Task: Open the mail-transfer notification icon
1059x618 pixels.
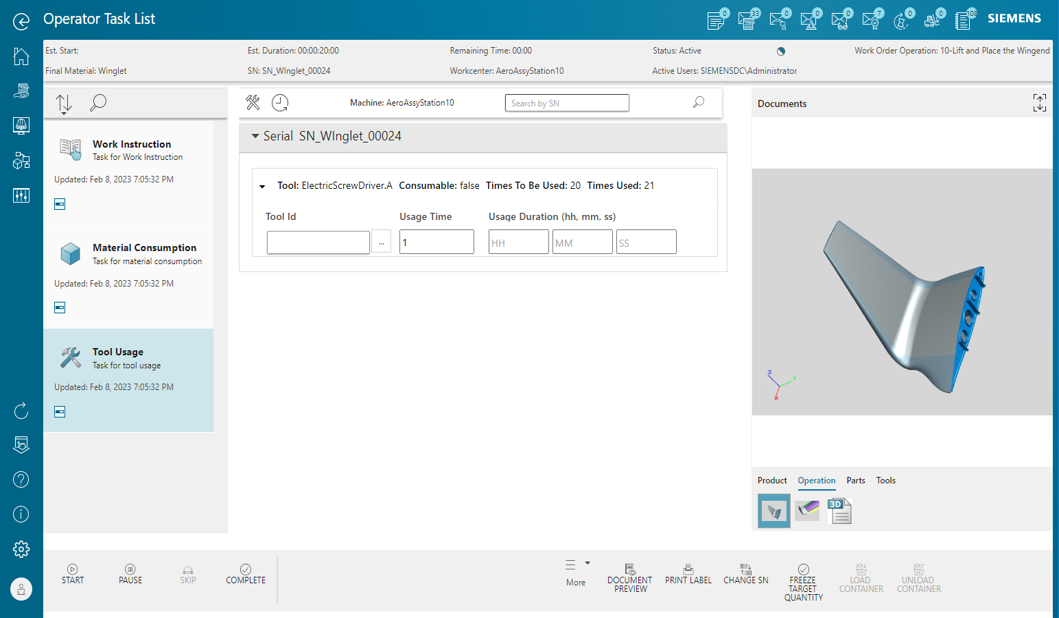Action: coord(778,20)
